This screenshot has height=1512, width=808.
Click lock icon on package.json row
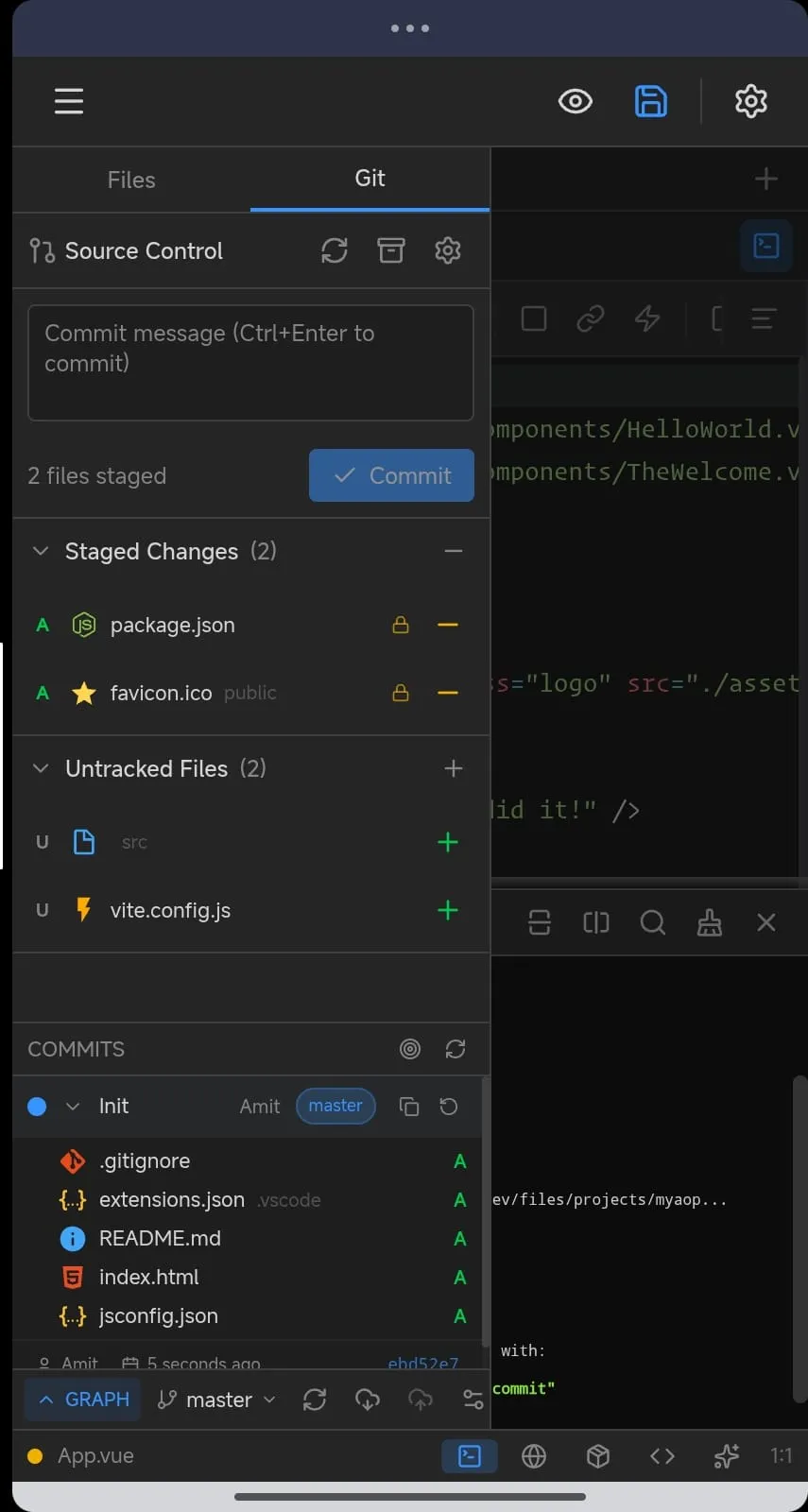[401, 626]
